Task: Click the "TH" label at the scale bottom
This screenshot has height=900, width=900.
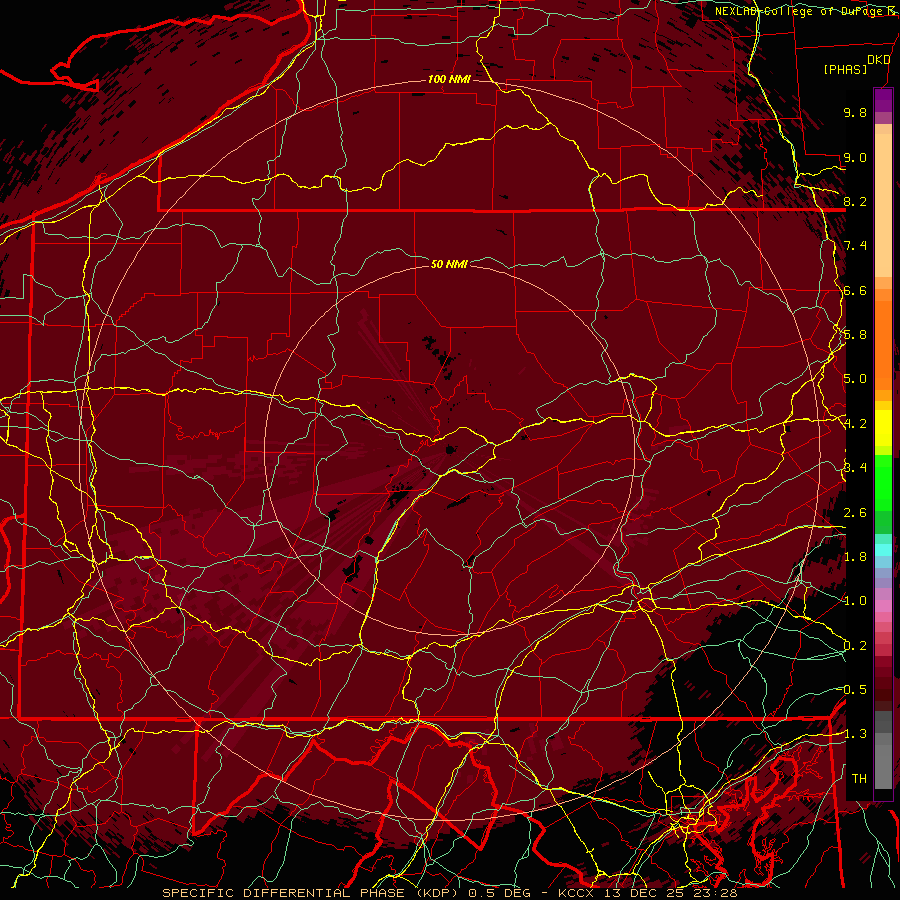Action: tap(859, 778)
